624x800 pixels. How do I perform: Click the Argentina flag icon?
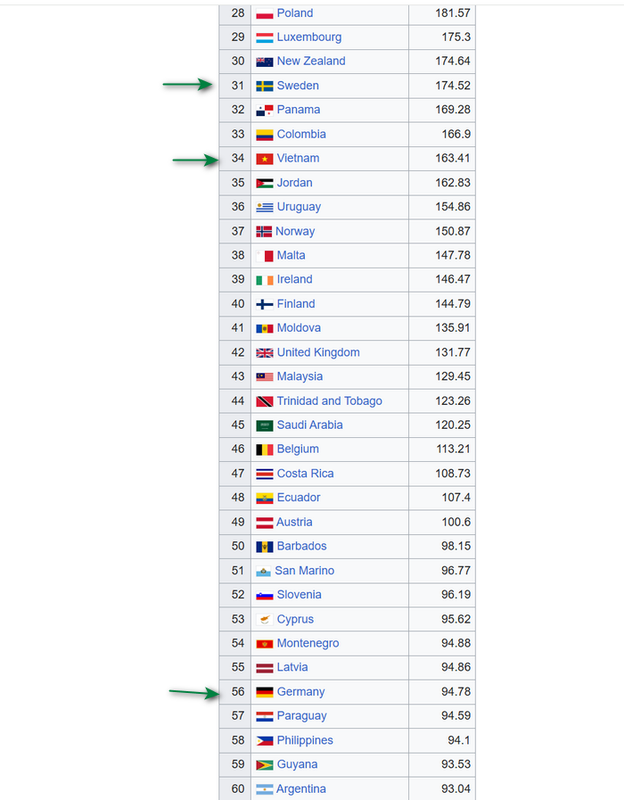pyautogui.click(x=264, y=789)
